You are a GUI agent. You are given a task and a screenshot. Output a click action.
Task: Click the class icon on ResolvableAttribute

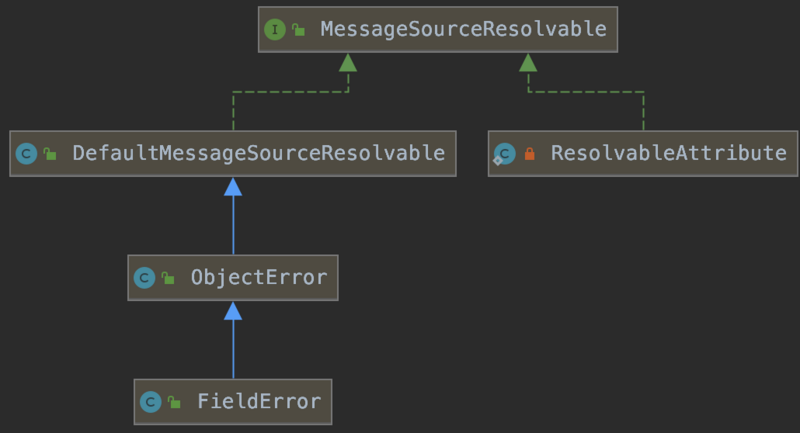click(x=505, y=154)
